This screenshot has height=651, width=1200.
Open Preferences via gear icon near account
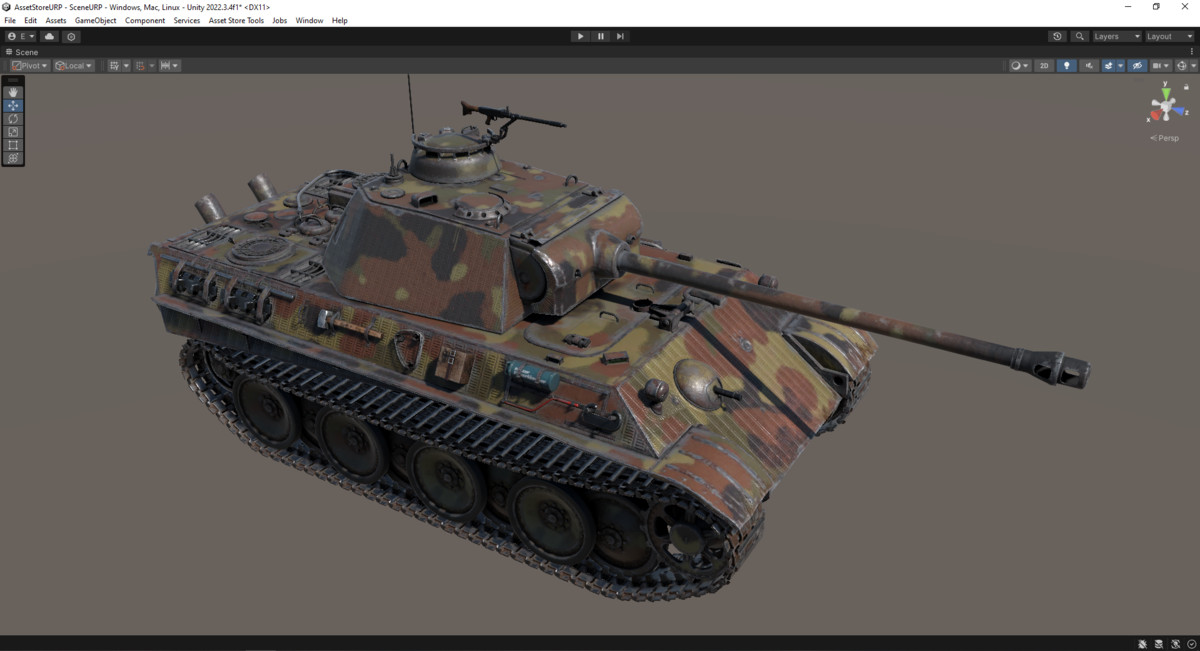71,36
